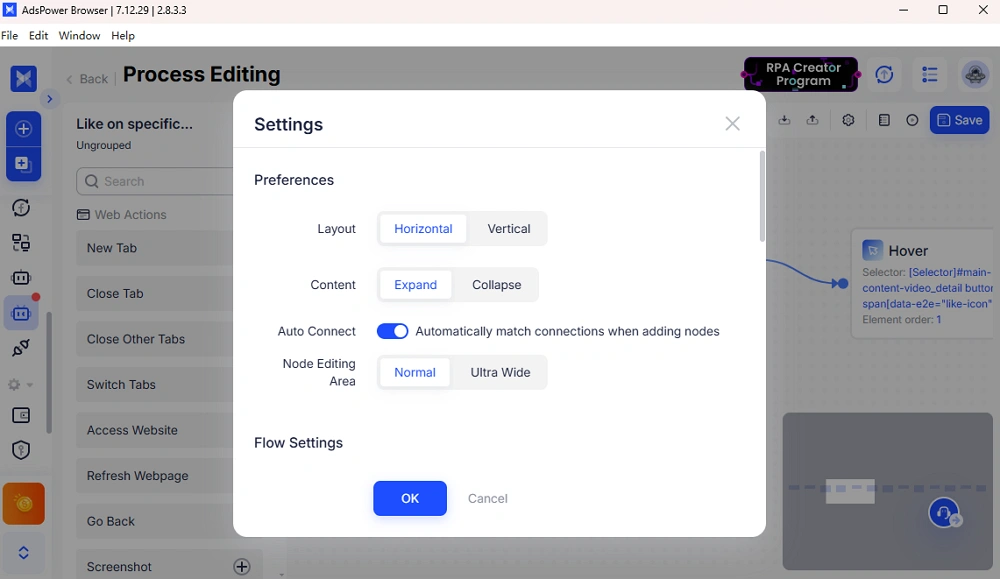The width and height of the screenshot is (1000, 579).
Task: Open the task list icon near the profile avatar
Action: [x=929, y=74]
